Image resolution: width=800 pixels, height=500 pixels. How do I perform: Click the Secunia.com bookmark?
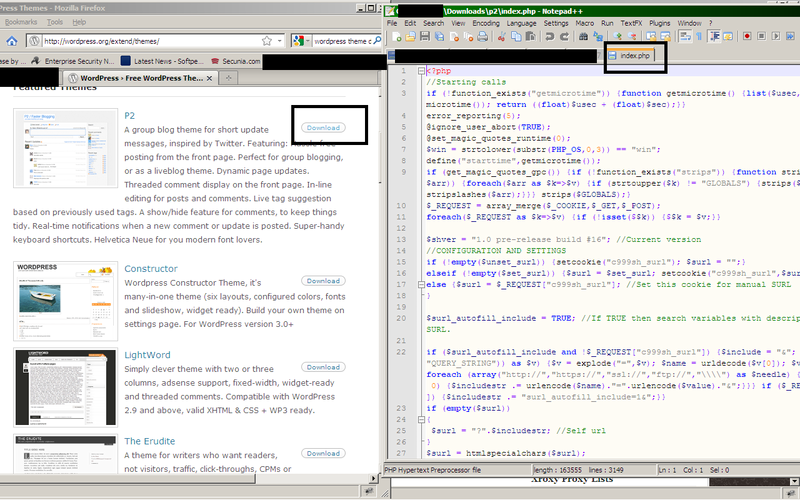point(235,61)
